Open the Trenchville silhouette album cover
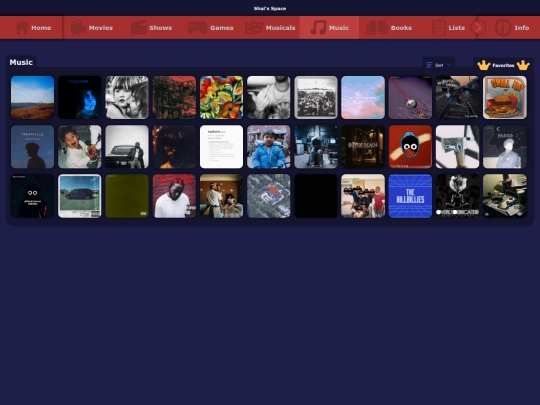Viewport: 540px width, 405px height. point(32,147)
